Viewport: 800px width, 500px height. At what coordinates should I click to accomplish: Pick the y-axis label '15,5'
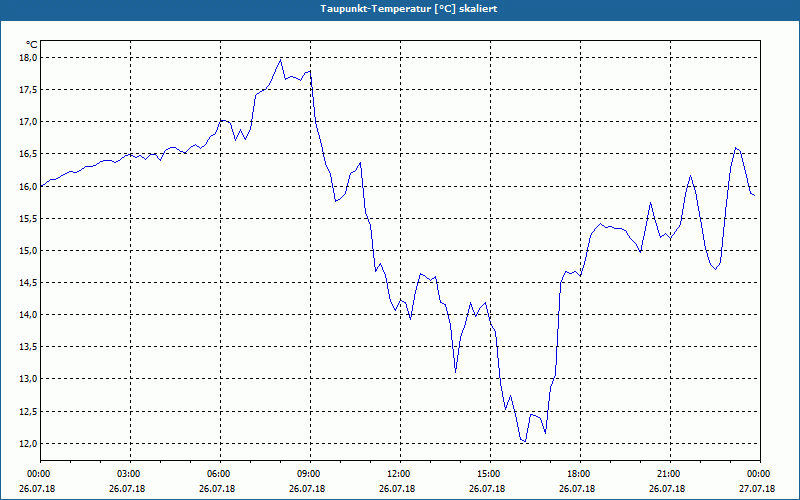point(29,218)
